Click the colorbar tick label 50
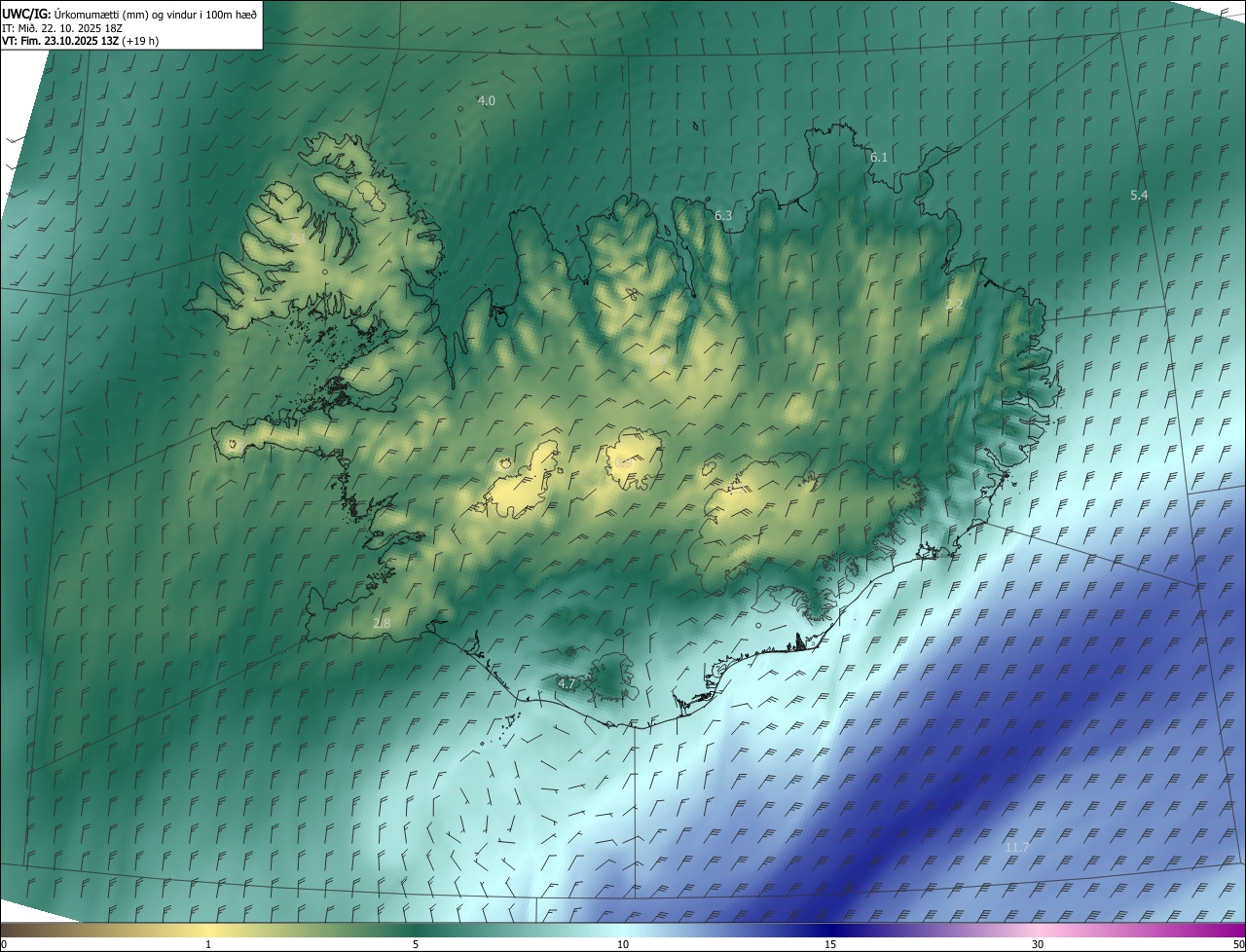Image resolution: width=1246 pixels, height=952 pixels. (1238, 944)
